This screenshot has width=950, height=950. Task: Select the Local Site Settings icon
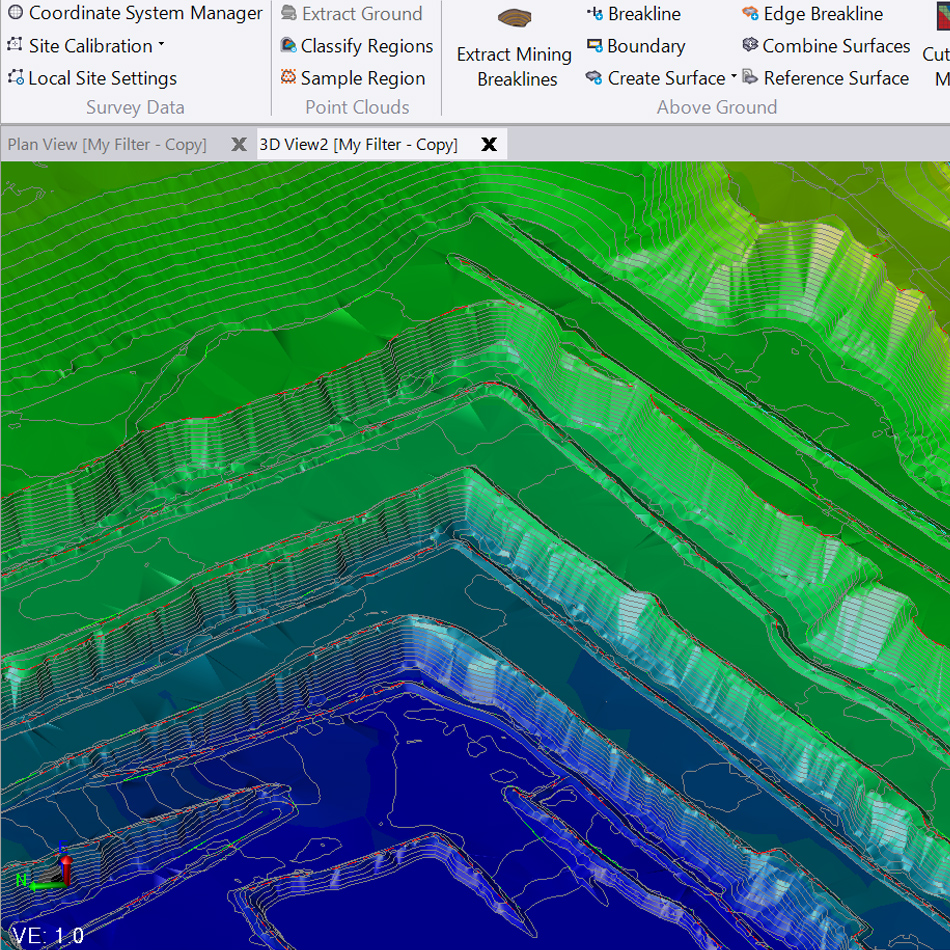14,78
